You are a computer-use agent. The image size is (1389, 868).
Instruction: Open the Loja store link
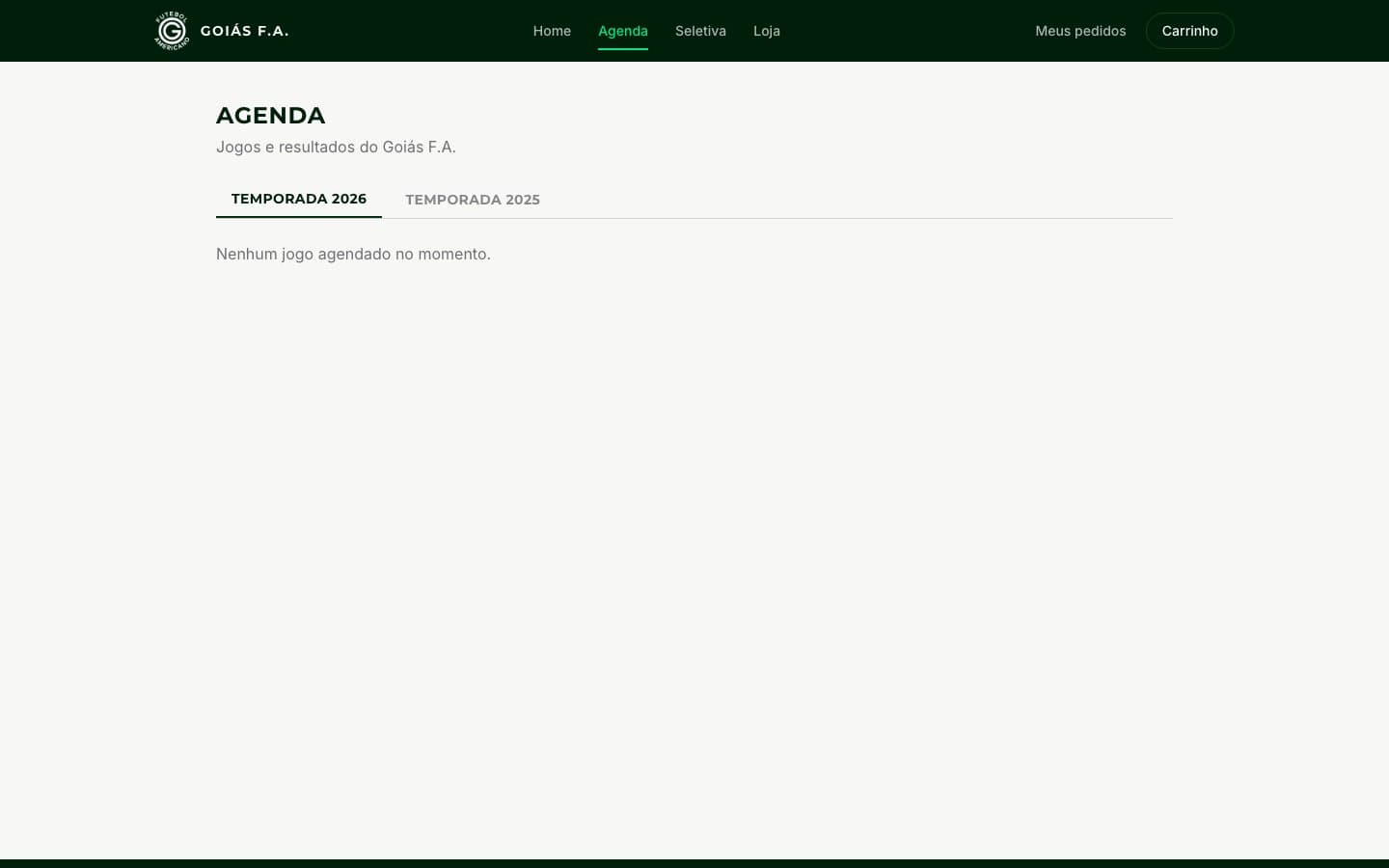pos(767,31)
